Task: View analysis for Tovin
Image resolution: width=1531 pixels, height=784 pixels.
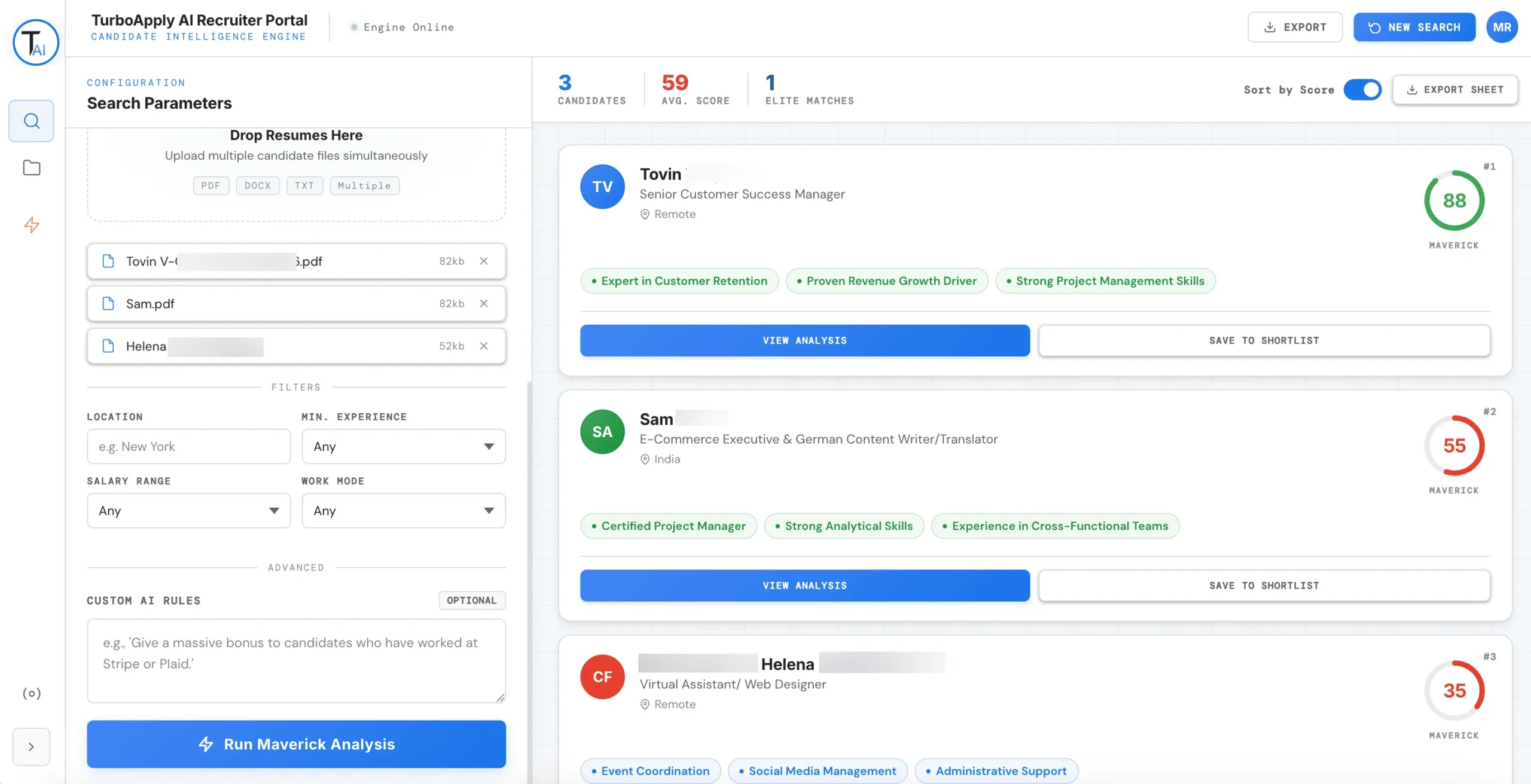Action: [804, 340]
